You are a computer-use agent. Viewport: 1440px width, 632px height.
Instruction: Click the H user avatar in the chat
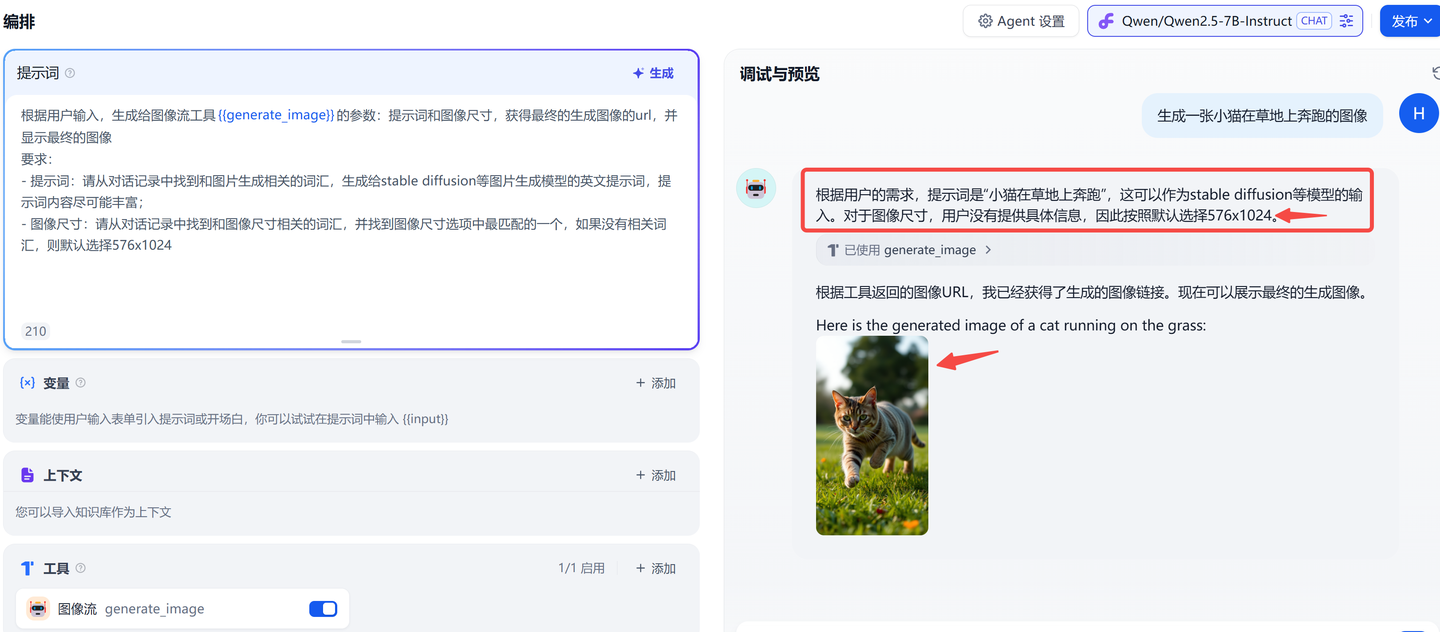click(1418, 113)
